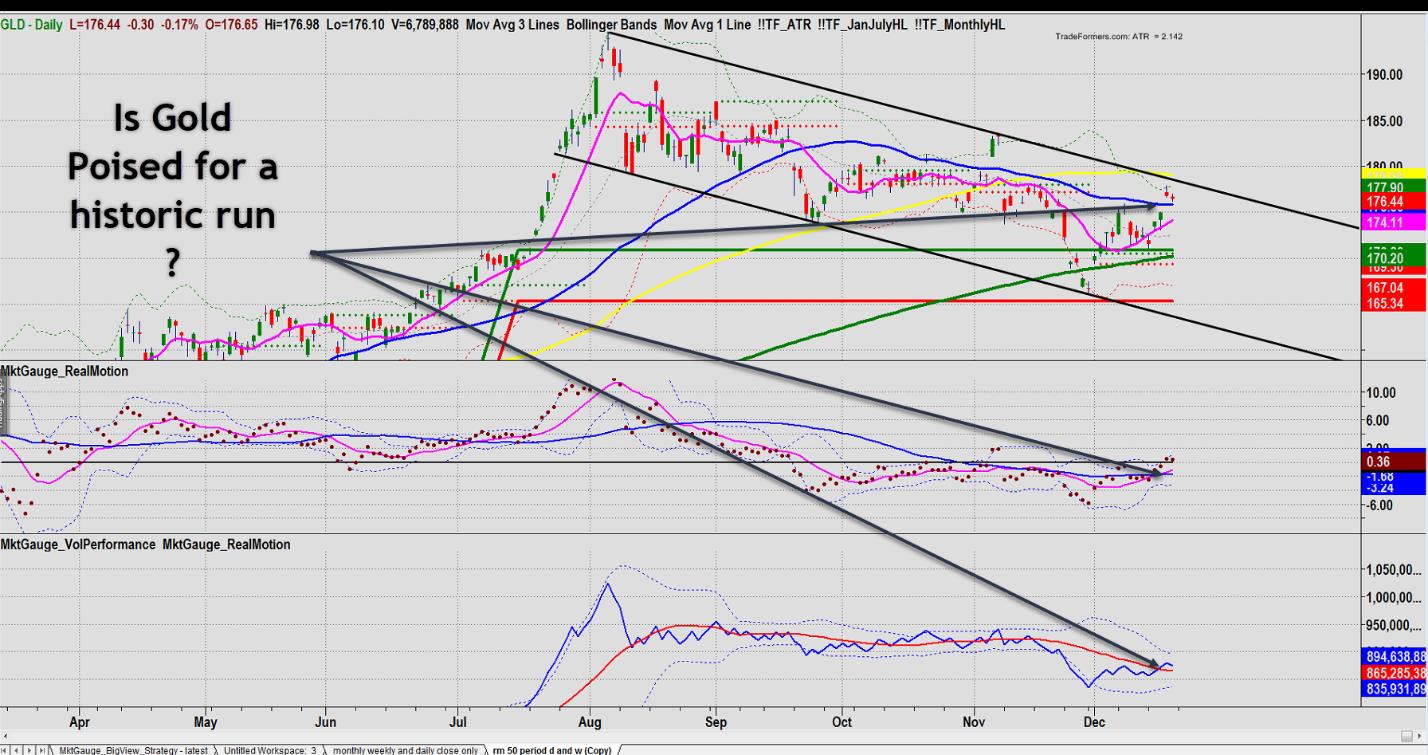
Task: Open the MktGauge_BigView_Strategy - latest tab
Action: pos(132,749)
